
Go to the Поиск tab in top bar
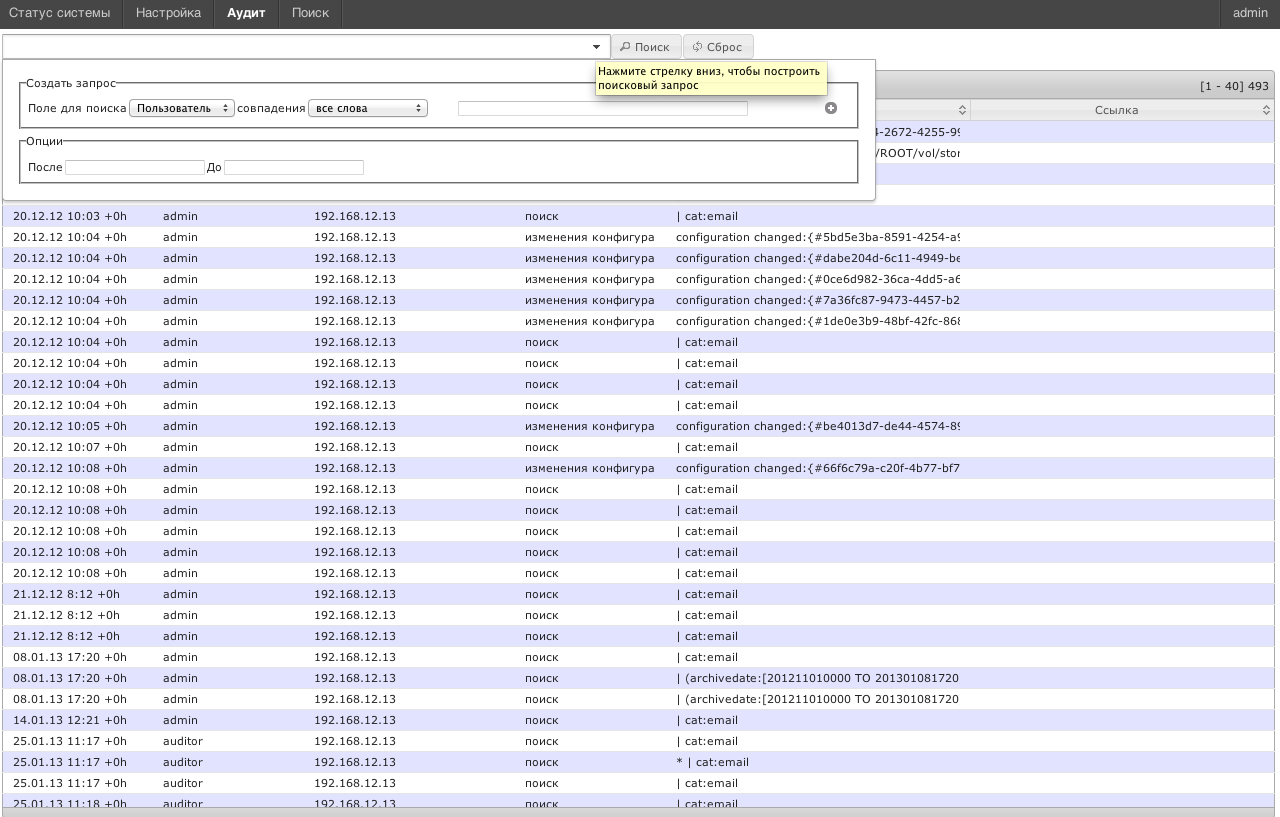click(x=310, y=13)
